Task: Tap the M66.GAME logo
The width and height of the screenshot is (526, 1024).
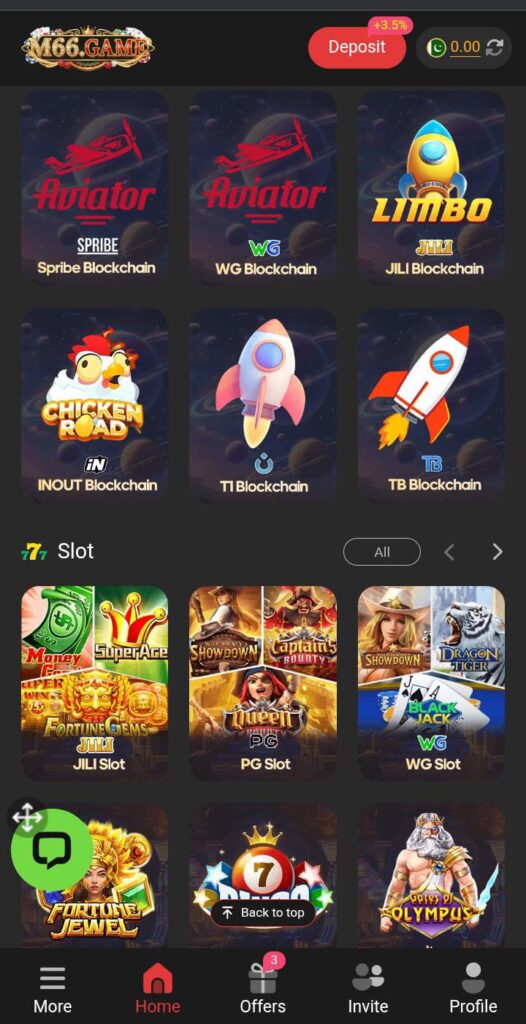Action: [x=88, y=48]
